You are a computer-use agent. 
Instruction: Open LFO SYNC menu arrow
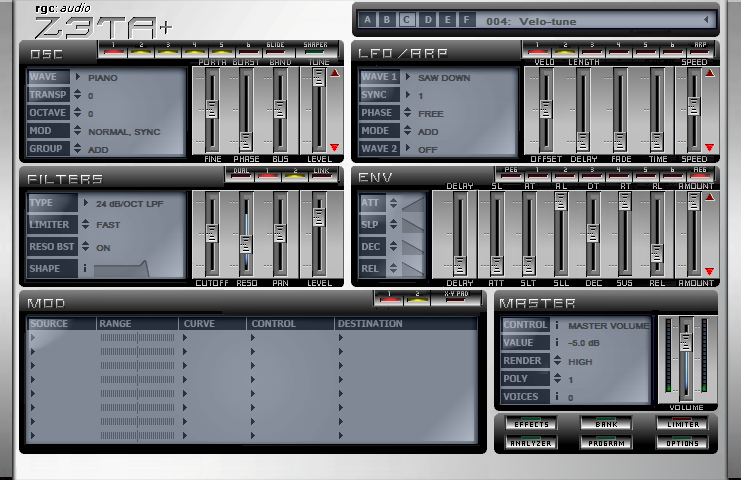[408, 94]
